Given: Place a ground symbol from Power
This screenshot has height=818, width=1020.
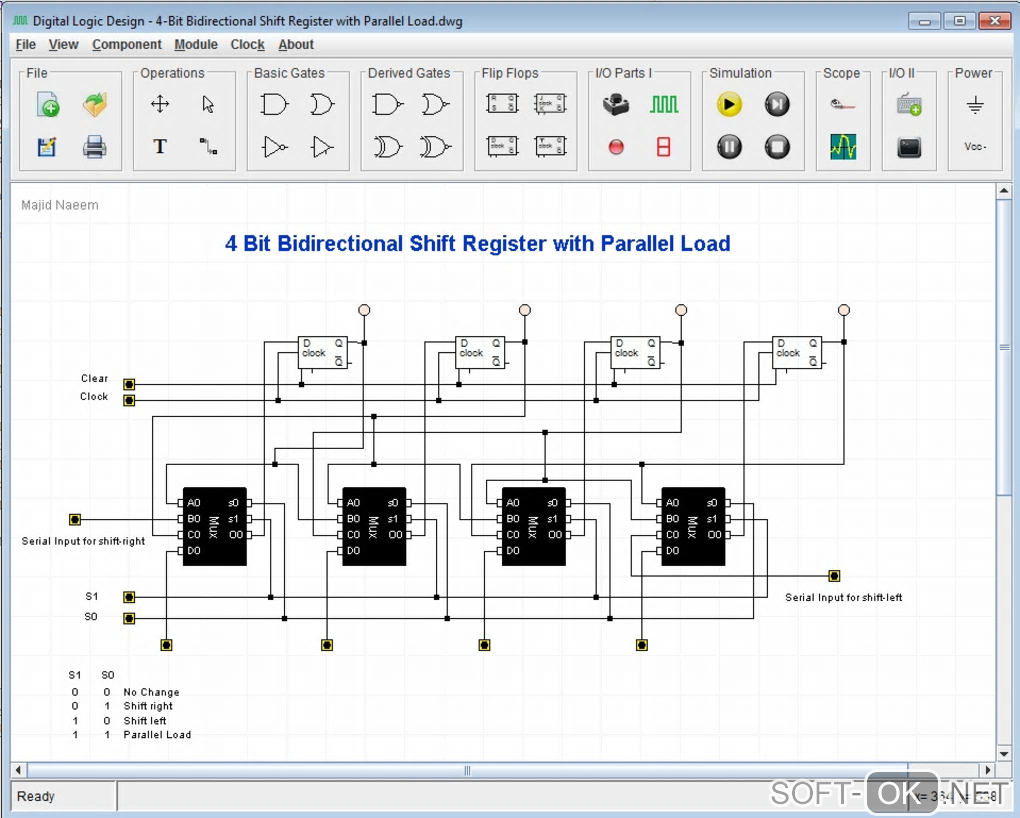Looking at the screenshot, I should (x=975, y=104).
